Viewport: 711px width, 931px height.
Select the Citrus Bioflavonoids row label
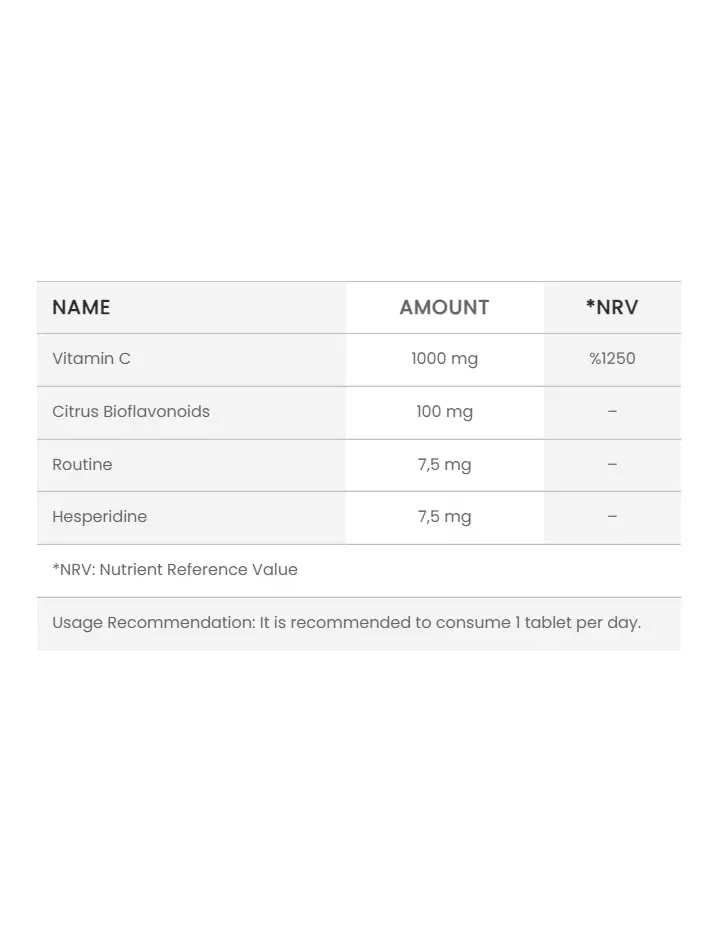pos(131,411)
